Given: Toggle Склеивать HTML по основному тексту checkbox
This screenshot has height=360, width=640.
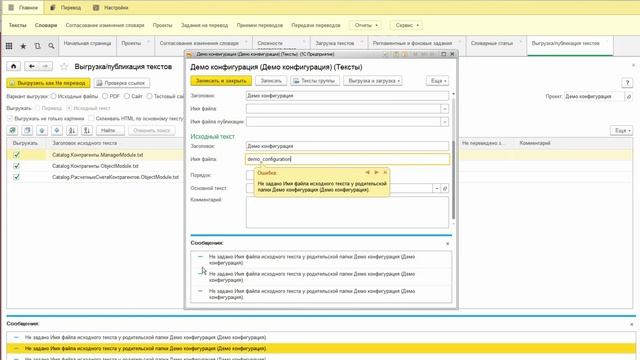Looking at the screenshot, I should coord(91,118).
